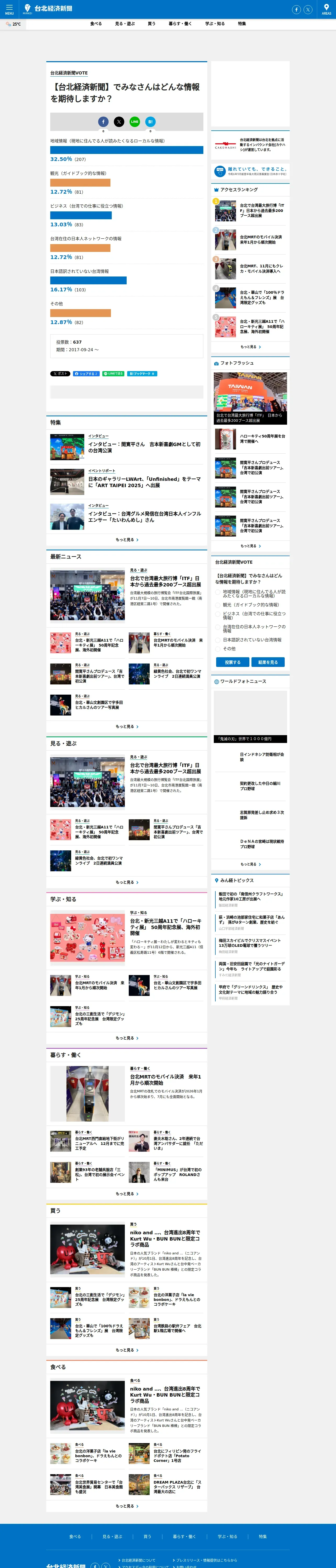Expand もっと見る under フォトフラッシュ
The height and width of the screenshot is (1568, 336).
click(251, 546)
